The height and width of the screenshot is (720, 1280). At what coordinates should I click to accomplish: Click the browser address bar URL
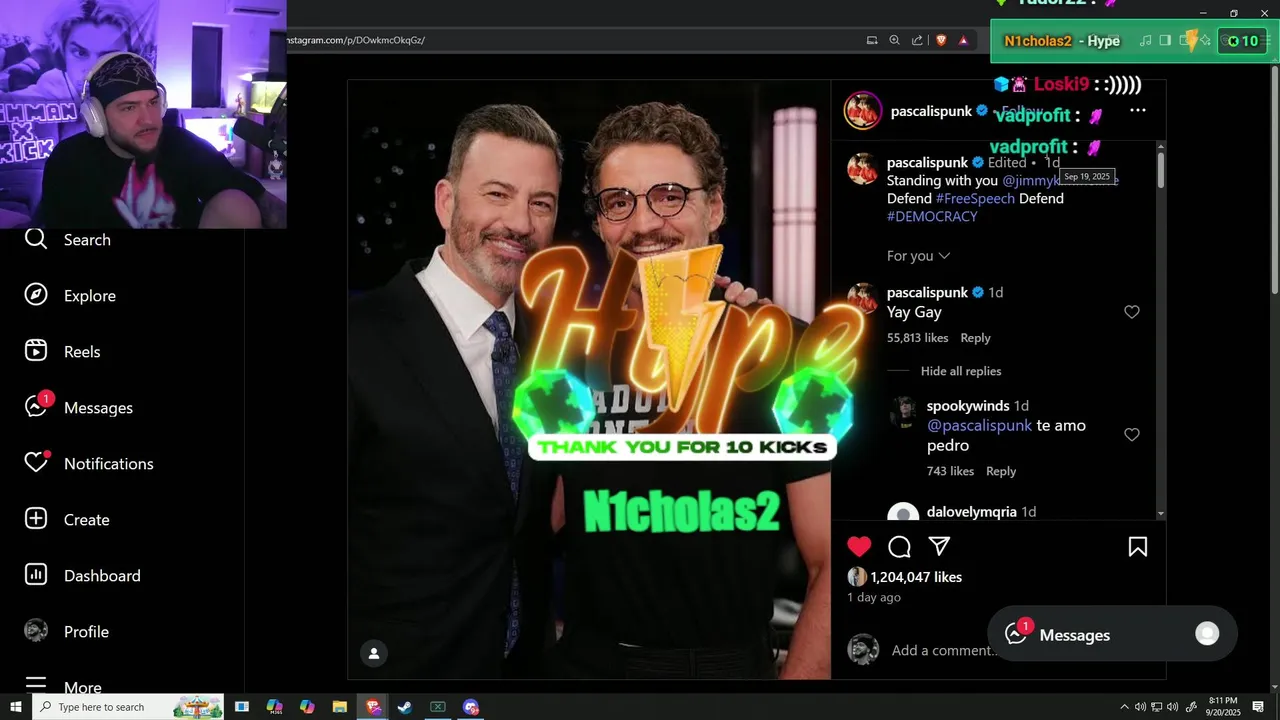coord(357,40)
